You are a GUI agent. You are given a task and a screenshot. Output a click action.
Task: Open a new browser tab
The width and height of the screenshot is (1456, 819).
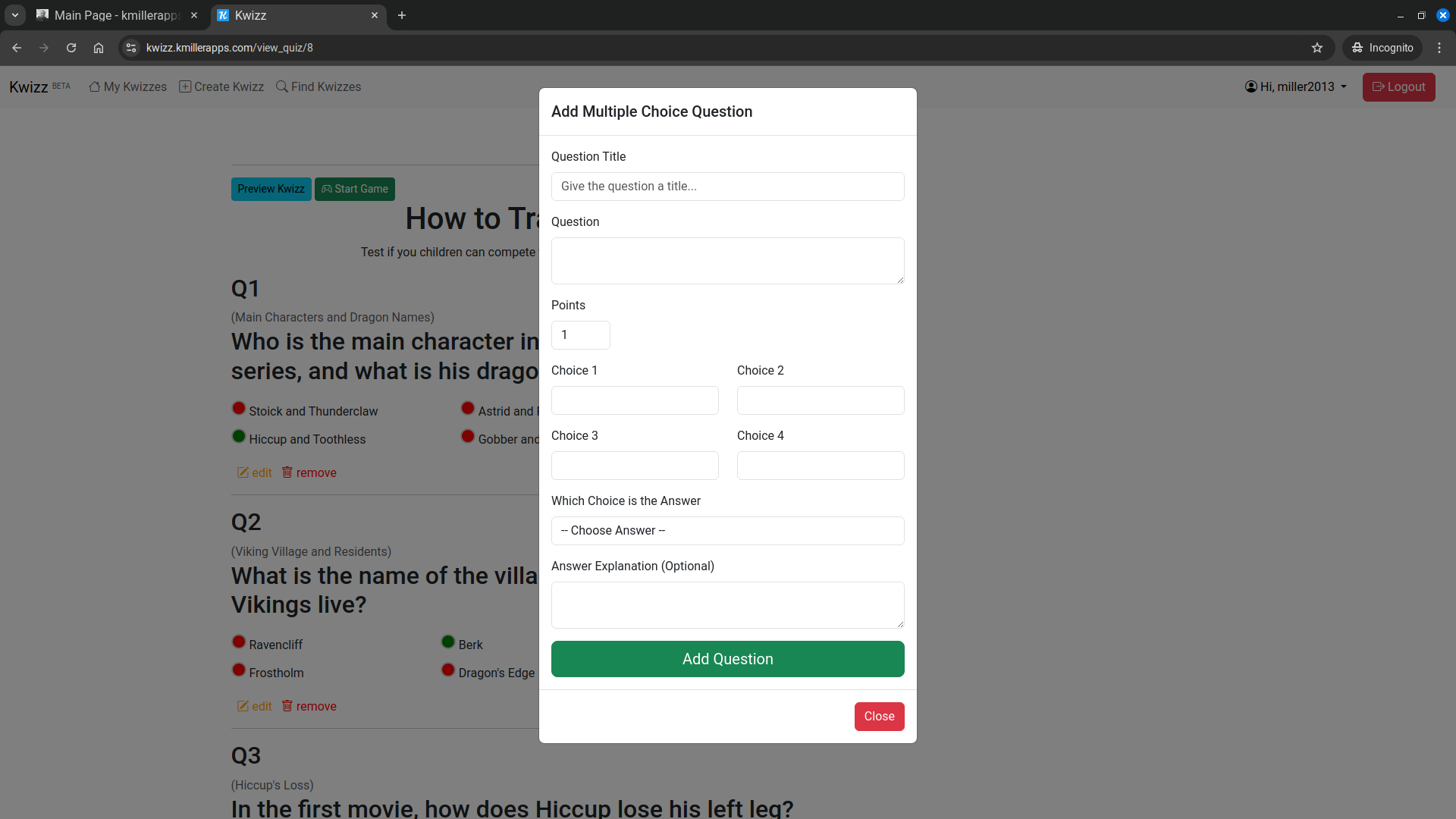coord(402,15)
